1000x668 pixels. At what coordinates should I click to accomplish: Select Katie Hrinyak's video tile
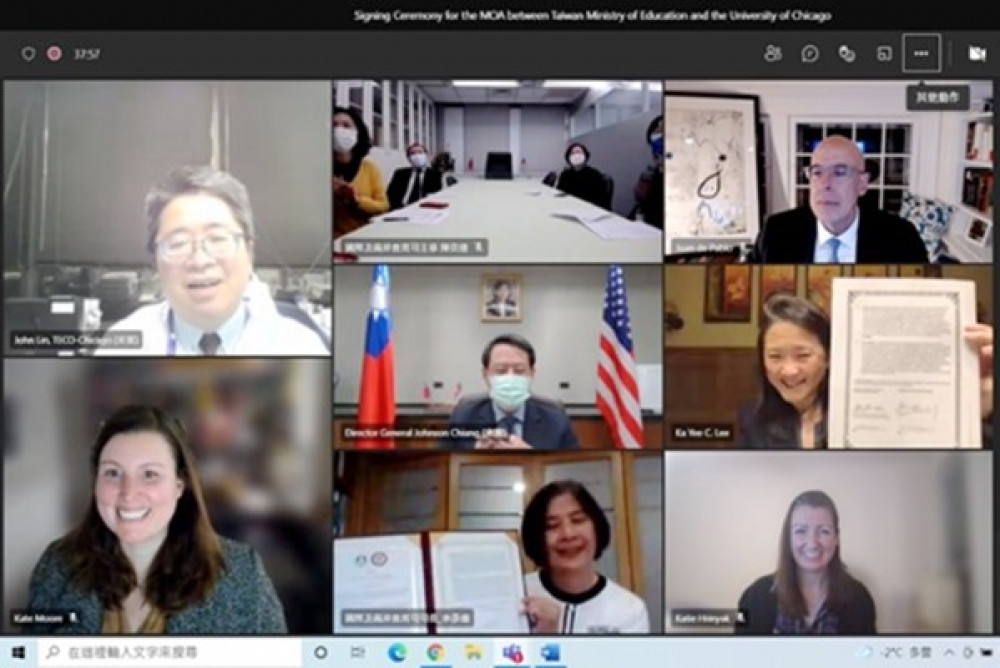[x=828, y=543]
